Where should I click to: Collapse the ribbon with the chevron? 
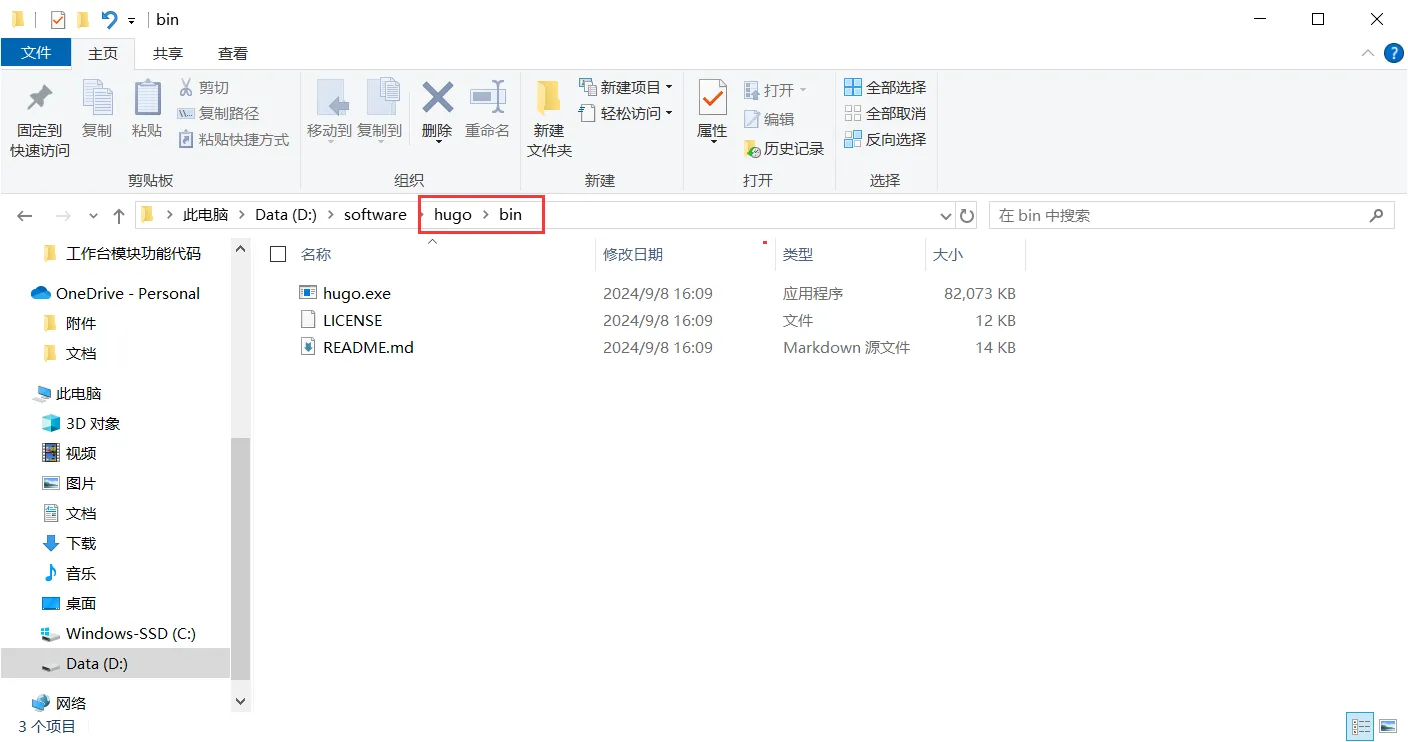[1367, 53]
